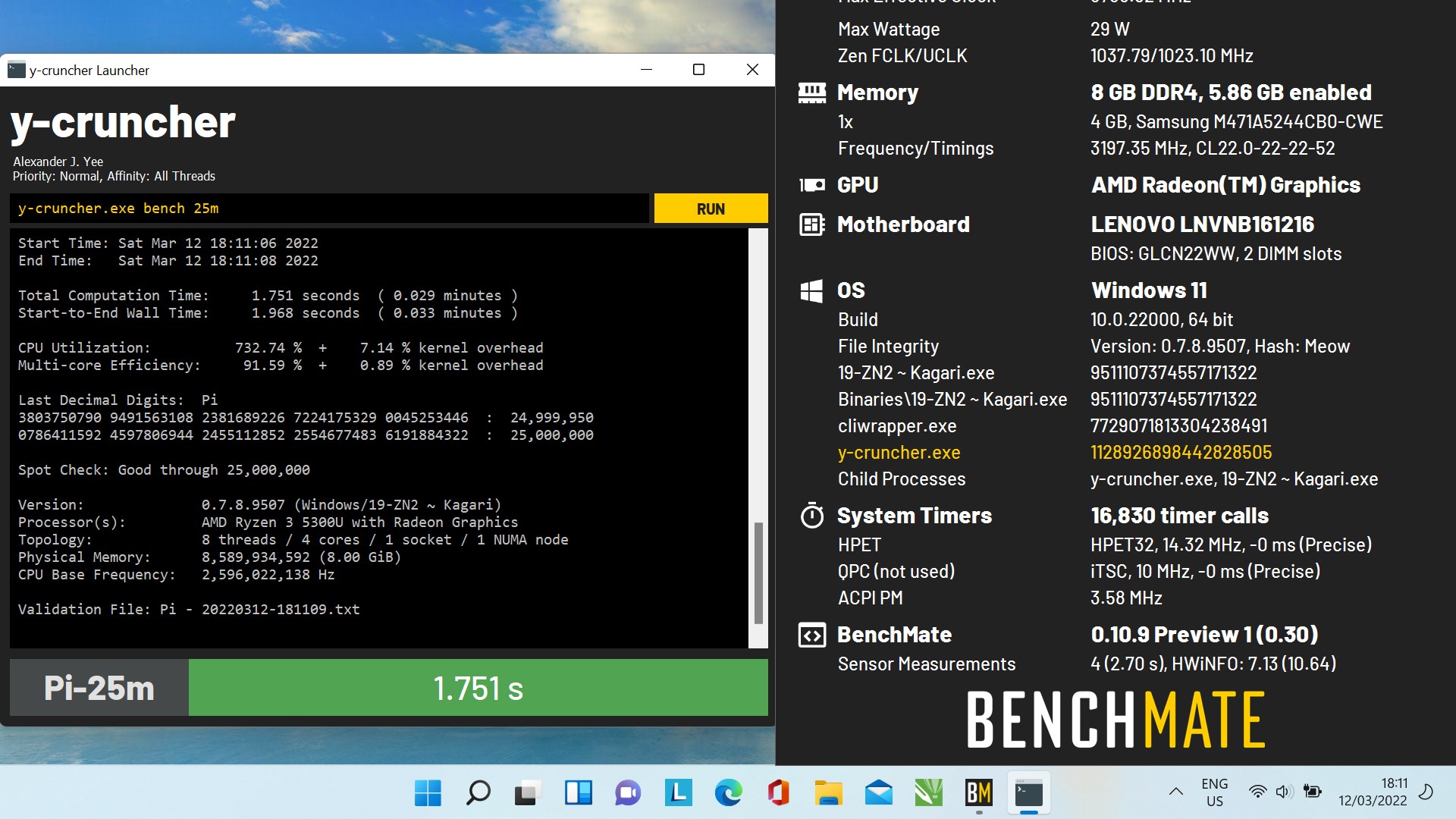Click the LENOVO LNVNB161216 motherboard name
The image size is (1456, 819).
(1202, 224)
